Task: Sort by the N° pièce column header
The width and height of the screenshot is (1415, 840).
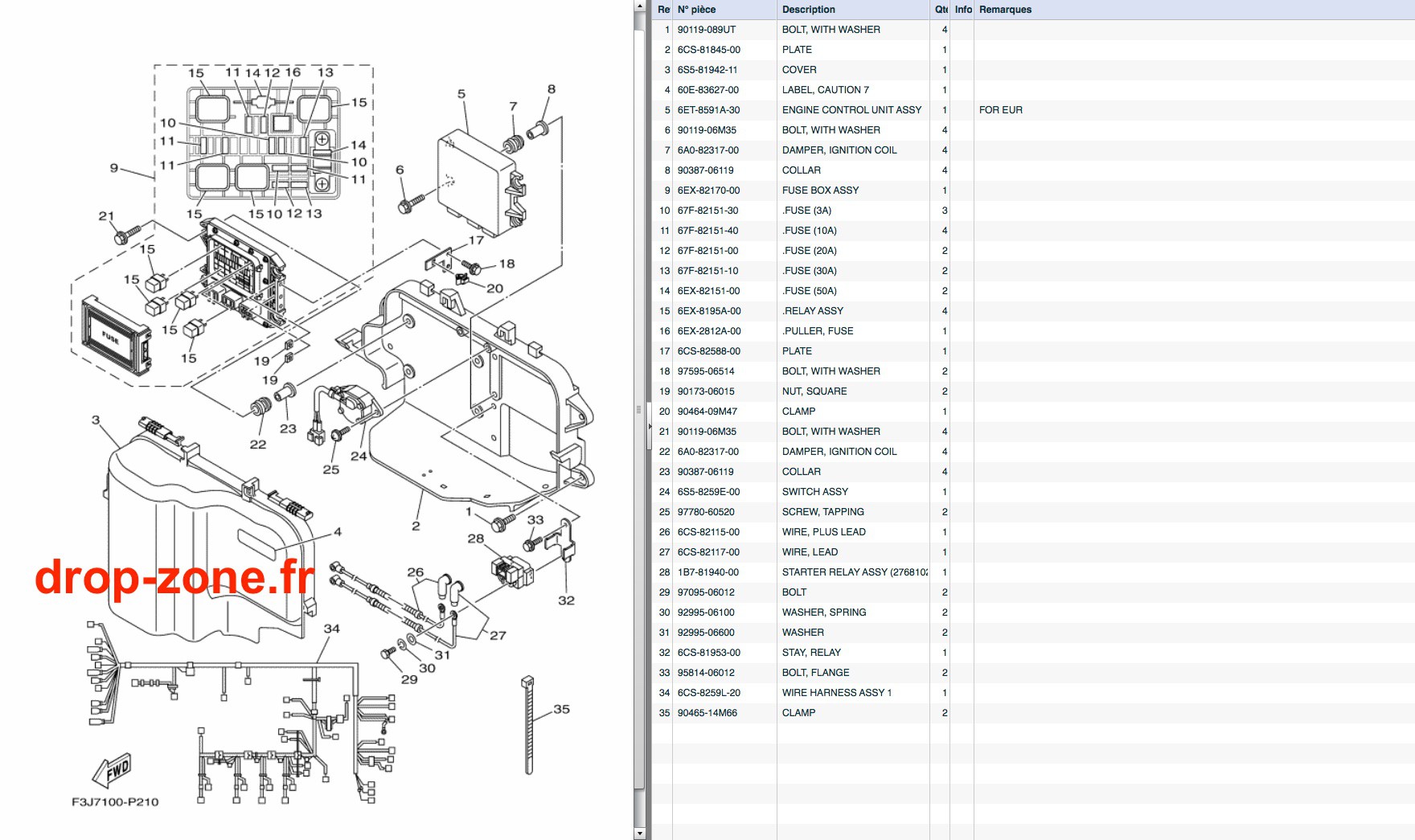Action: [x=724, y=10]
